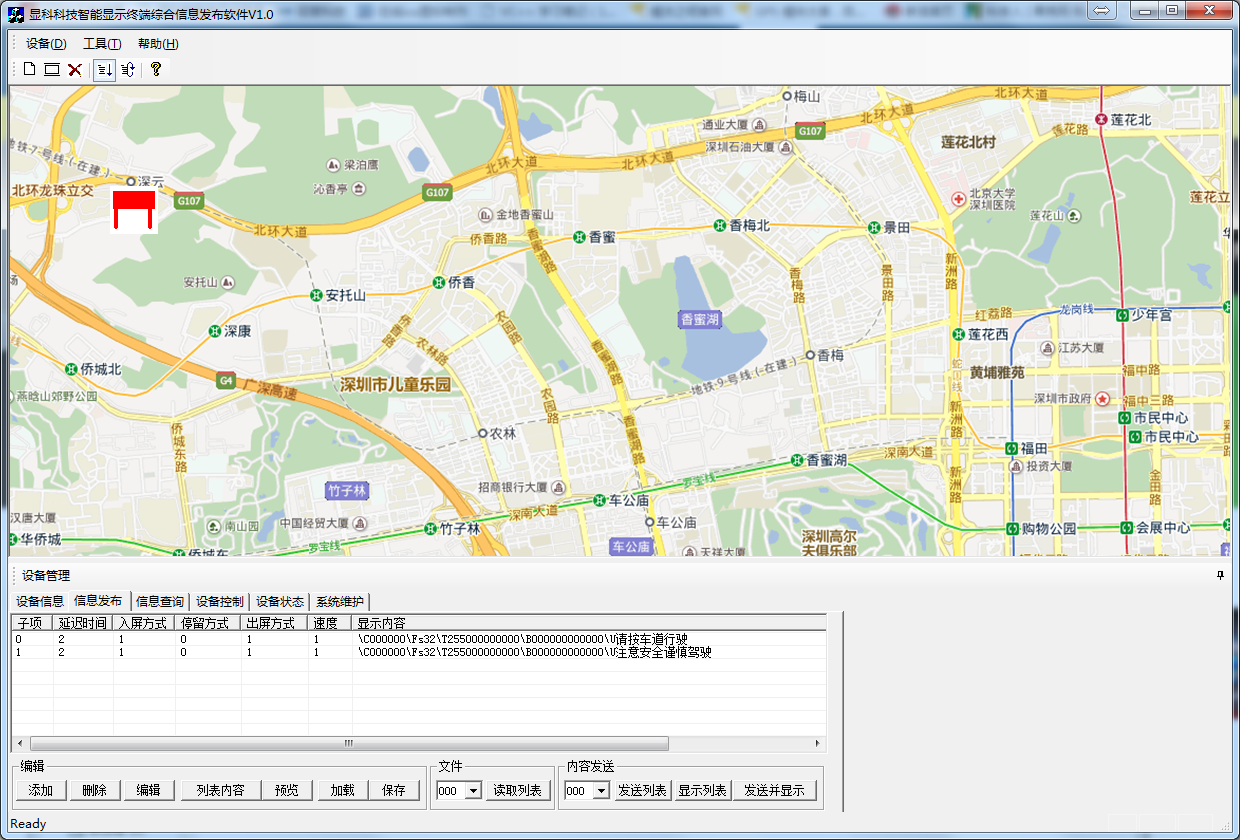The height and width of the screenshot is (840, 1240).
Task: Switch to the 设备状态 tab
Action: pyautogui.click(x=280, y=601)
